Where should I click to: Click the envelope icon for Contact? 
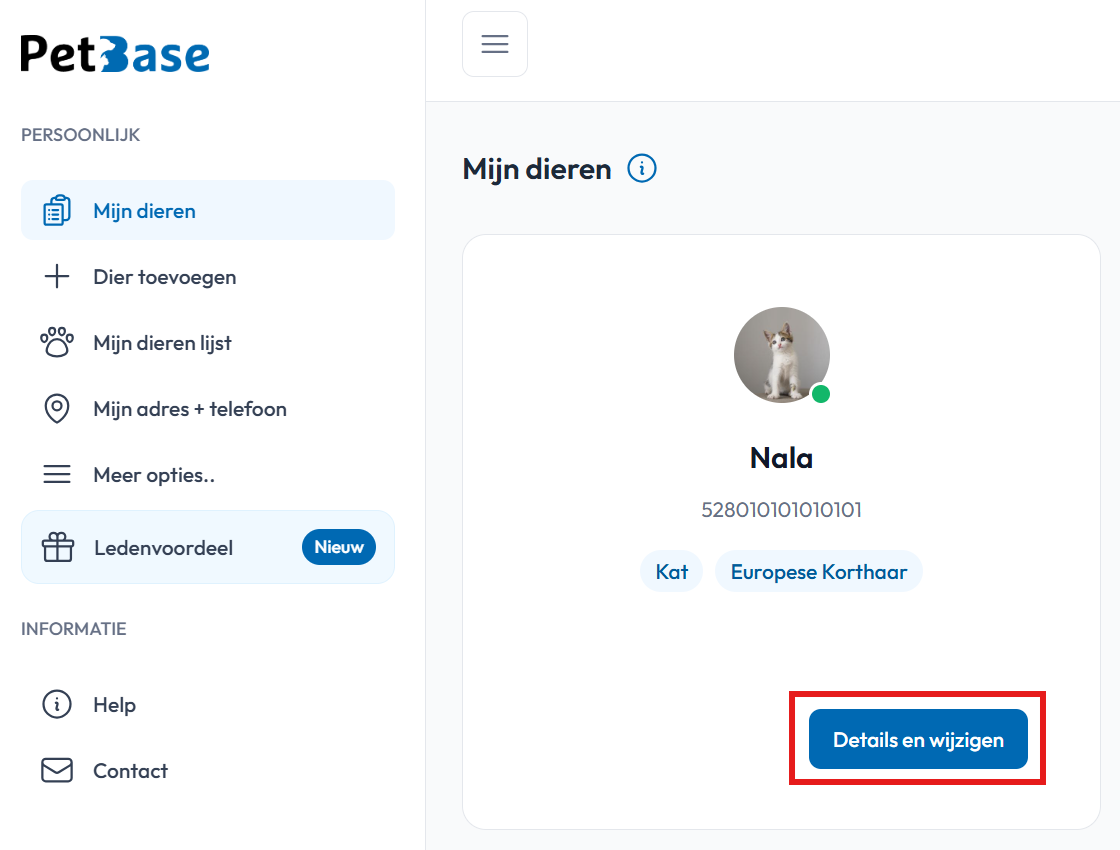tap(57, 770)
